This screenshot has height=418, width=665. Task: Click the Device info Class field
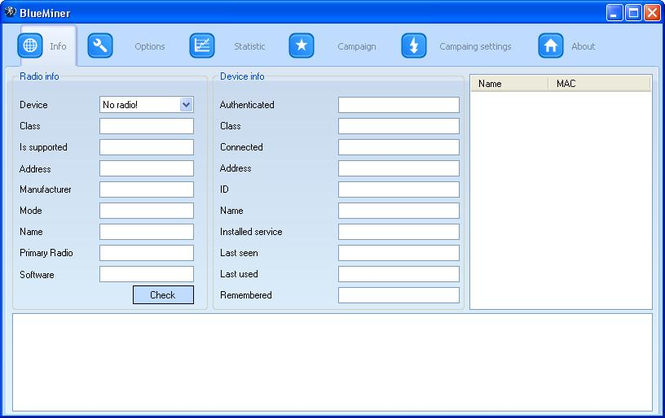coord(399,126)
